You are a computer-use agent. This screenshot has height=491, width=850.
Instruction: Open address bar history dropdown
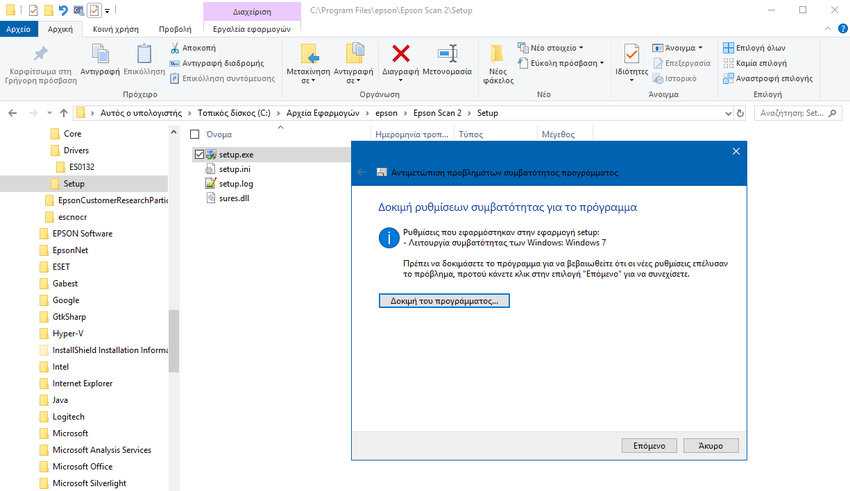[728, 113]
